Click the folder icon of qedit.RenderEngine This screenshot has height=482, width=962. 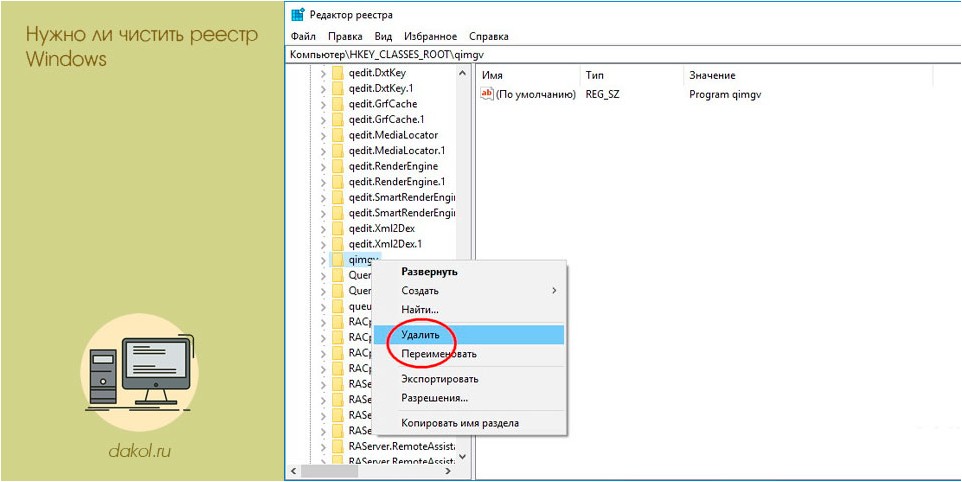point(337,166)
